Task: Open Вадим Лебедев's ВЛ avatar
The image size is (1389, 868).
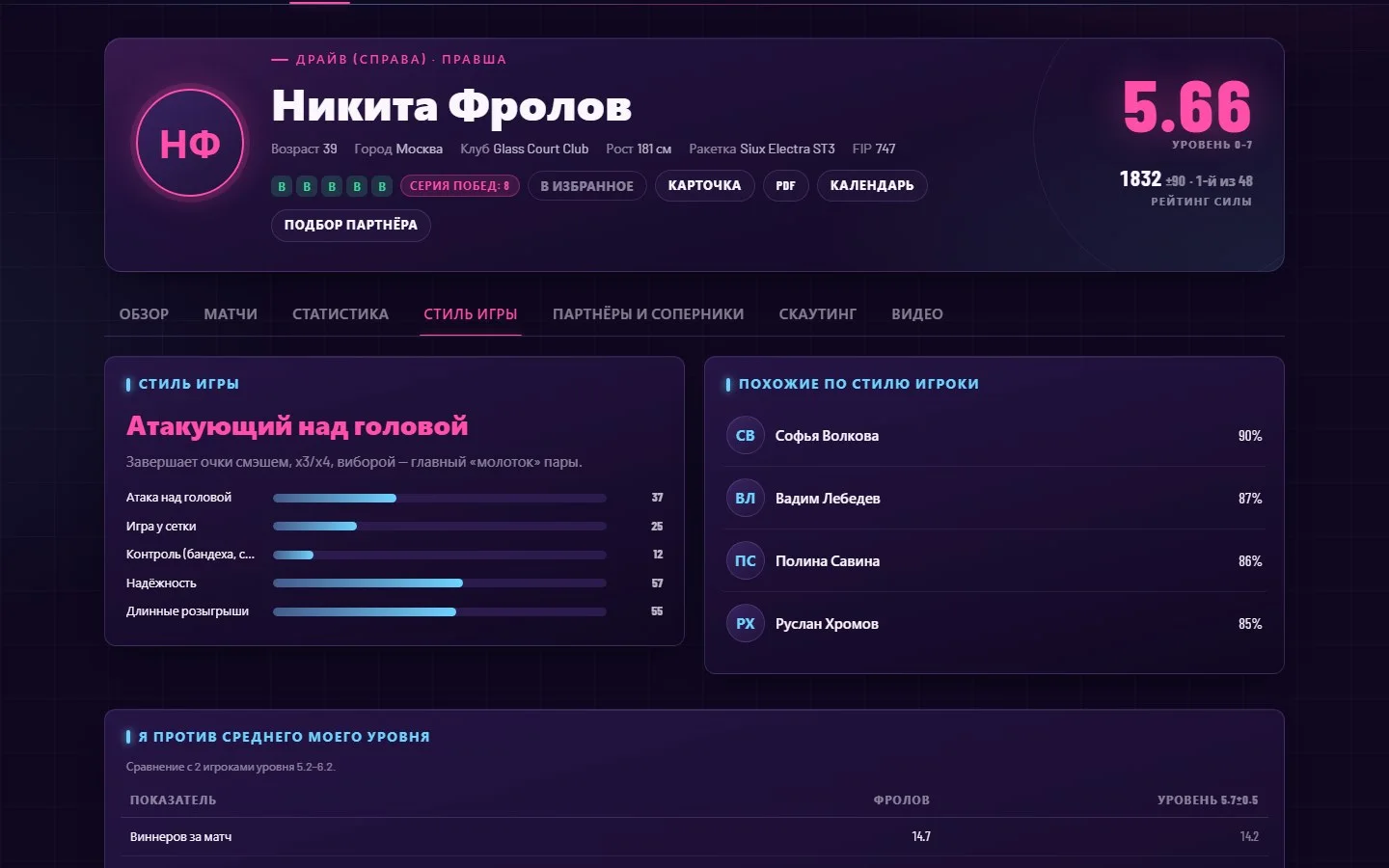Action: tap(746, 499)
